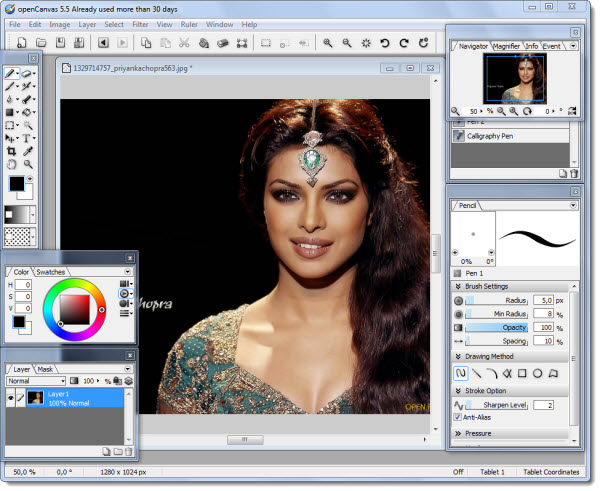Collapse the Brush Settings section
Screen dimensions: 600x491
point(458,286)
